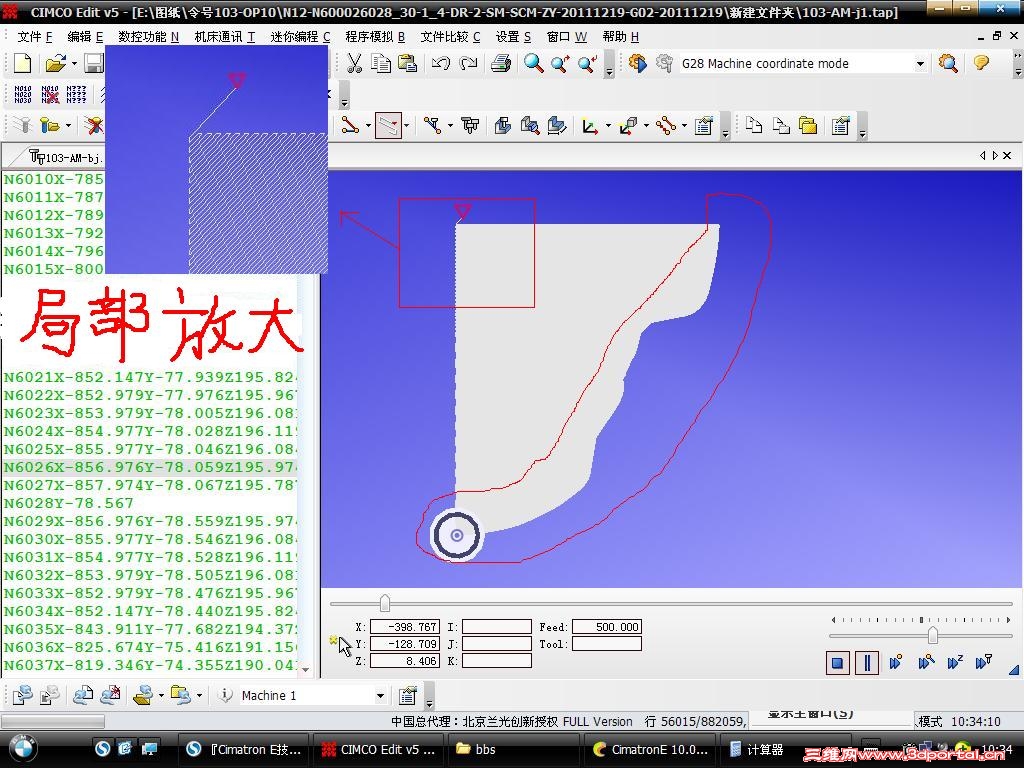1024x768 pixels.
Task: Adjust the simulation speed slider handle
Action: pos(933,635)
